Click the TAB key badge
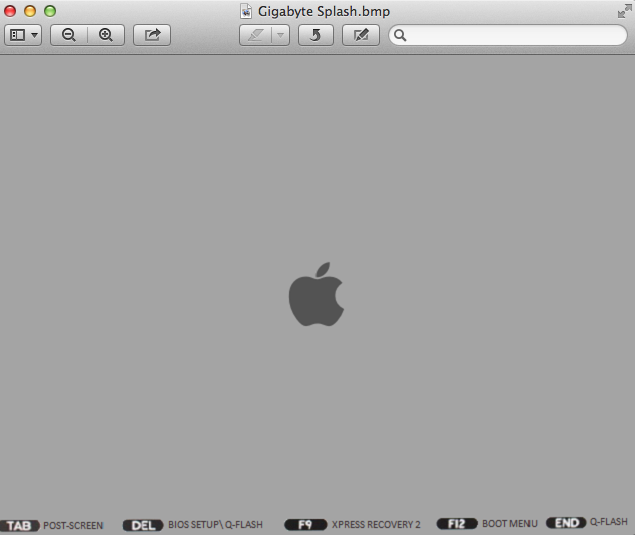 tap(19, 525)
